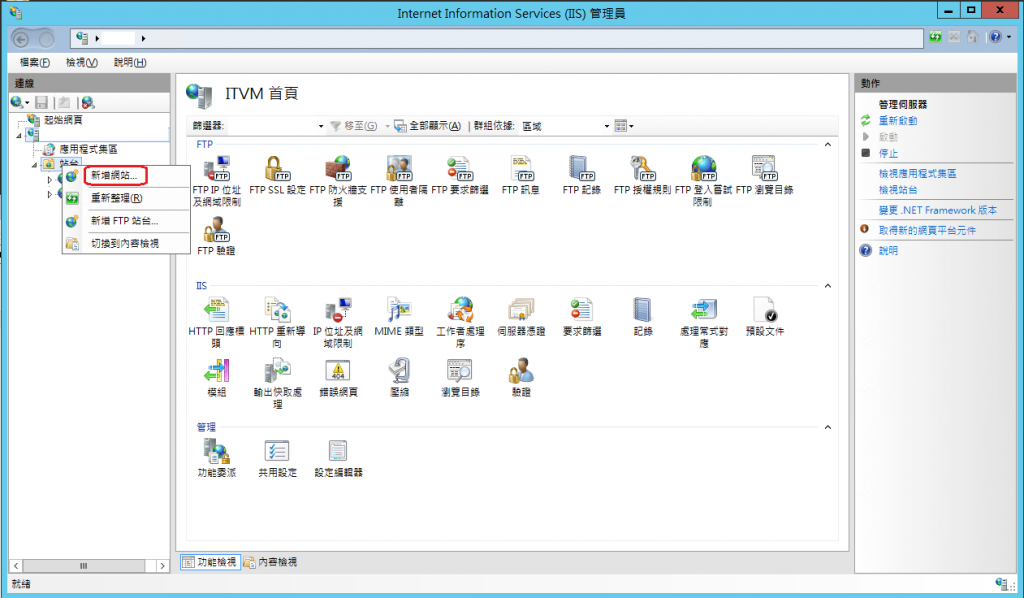The height and width of the screenshot is (598, 1024).
Task: Open 工作者處理序 feature
Action: coord(460,323)
